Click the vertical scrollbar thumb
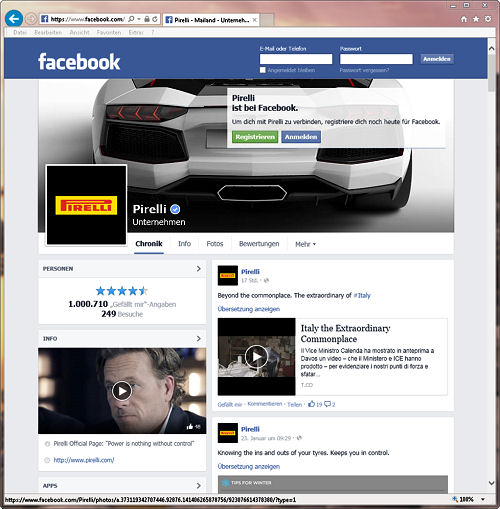The image size is (500, 509). (x=491, y=72)
